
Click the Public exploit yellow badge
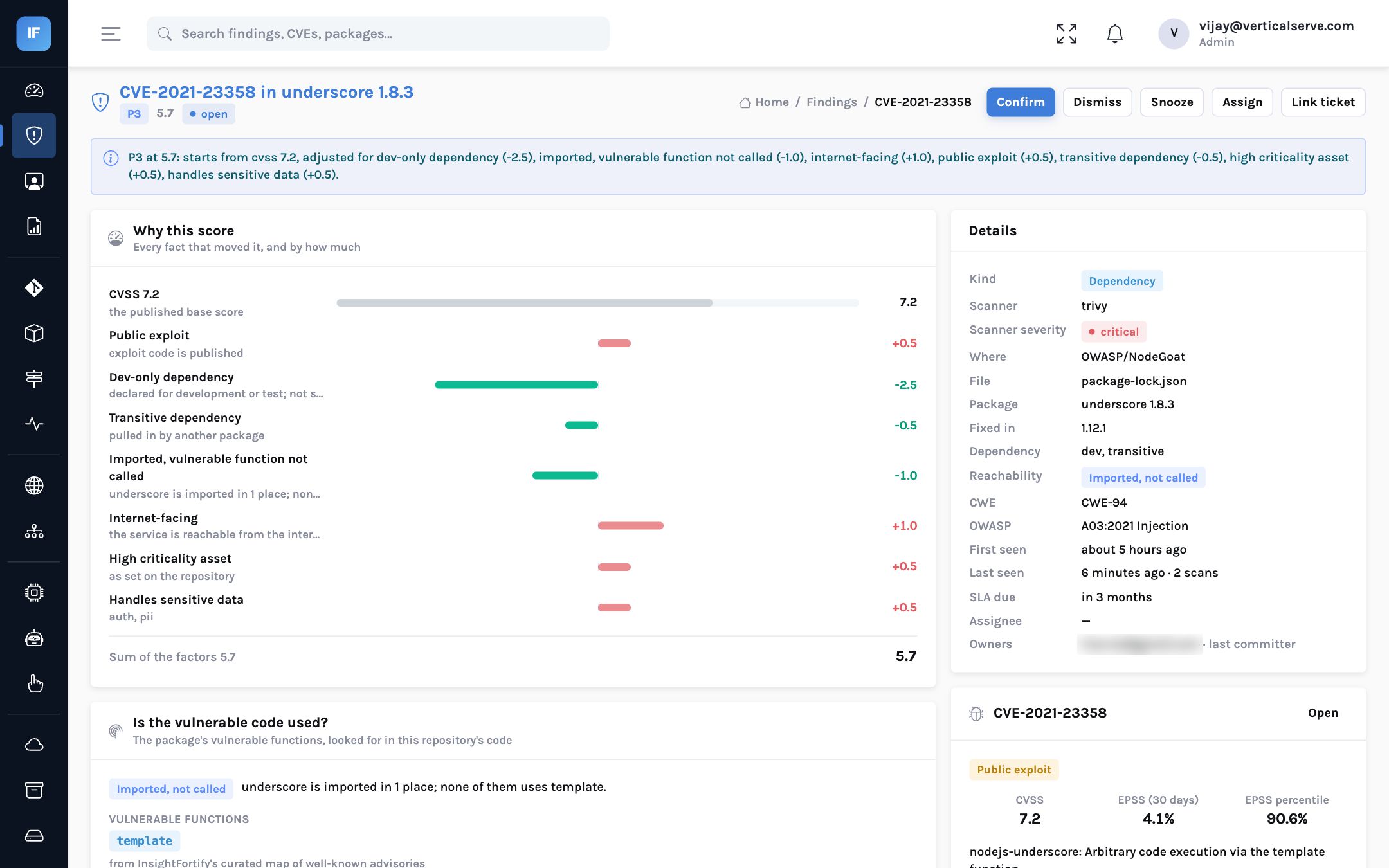[1013, 770]
